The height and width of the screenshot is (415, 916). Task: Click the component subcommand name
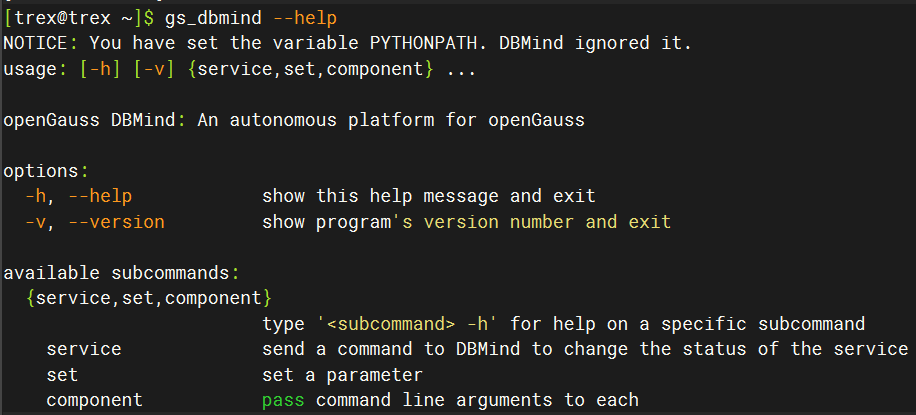[x=94, y=400]
